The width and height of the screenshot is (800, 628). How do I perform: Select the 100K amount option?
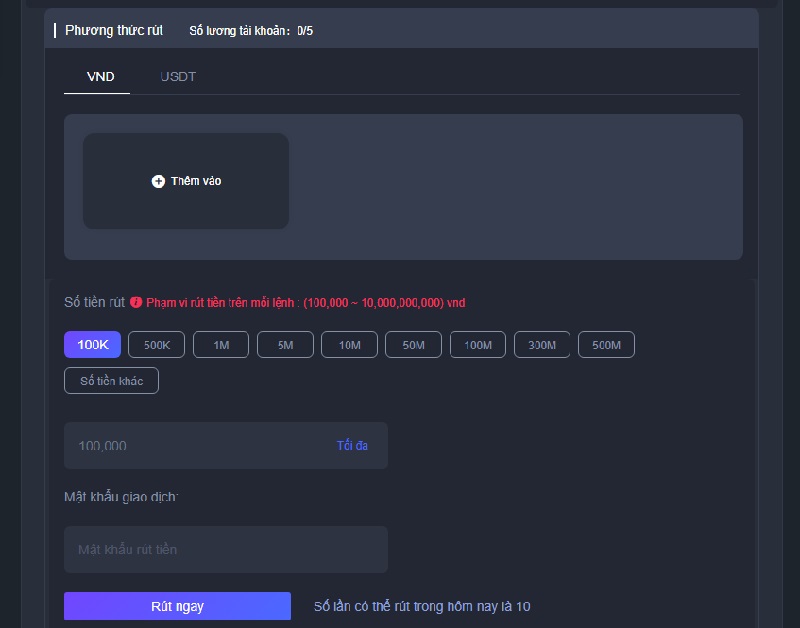[92, 345]
